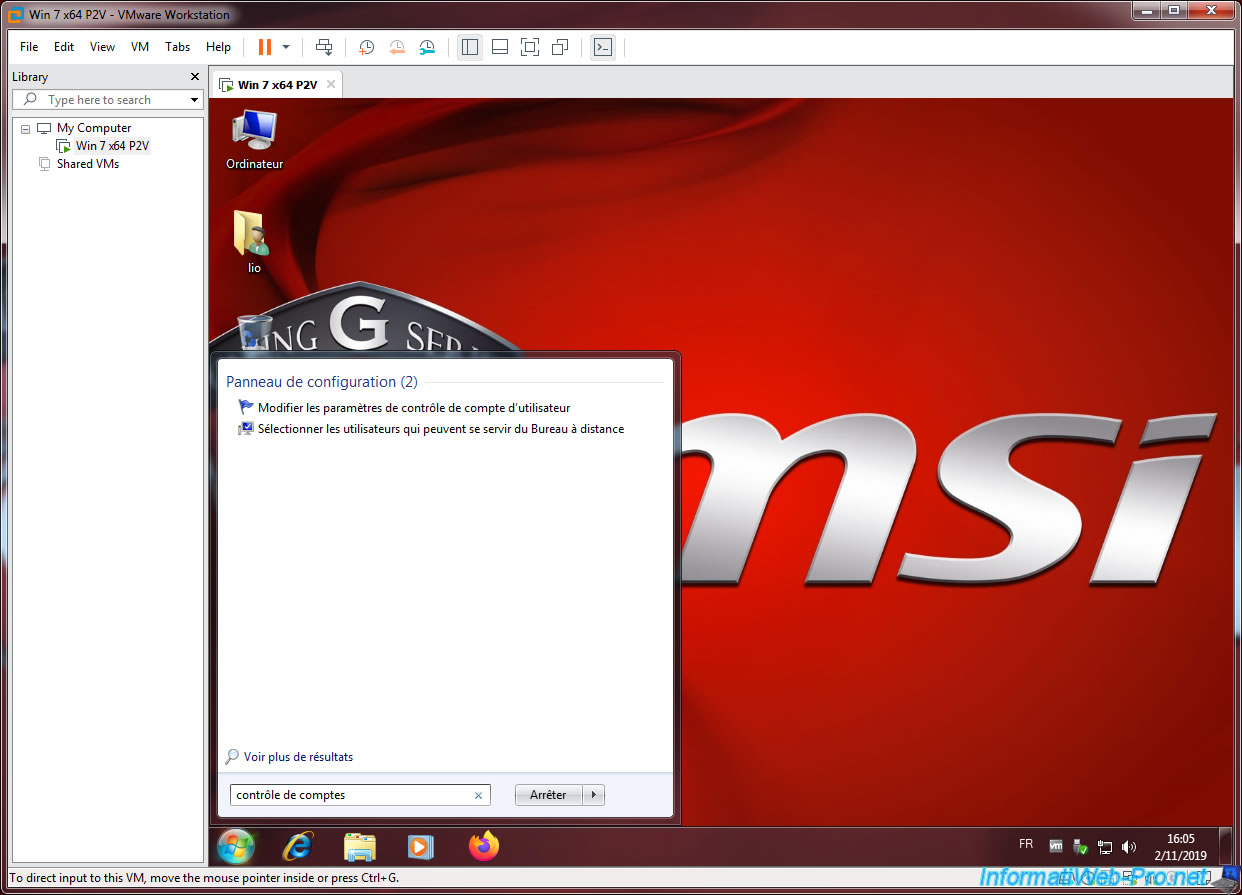Collapse the My Computer tree node
Screen dimensions: 1242x895
pyautogui.click(x=26, y=128)
